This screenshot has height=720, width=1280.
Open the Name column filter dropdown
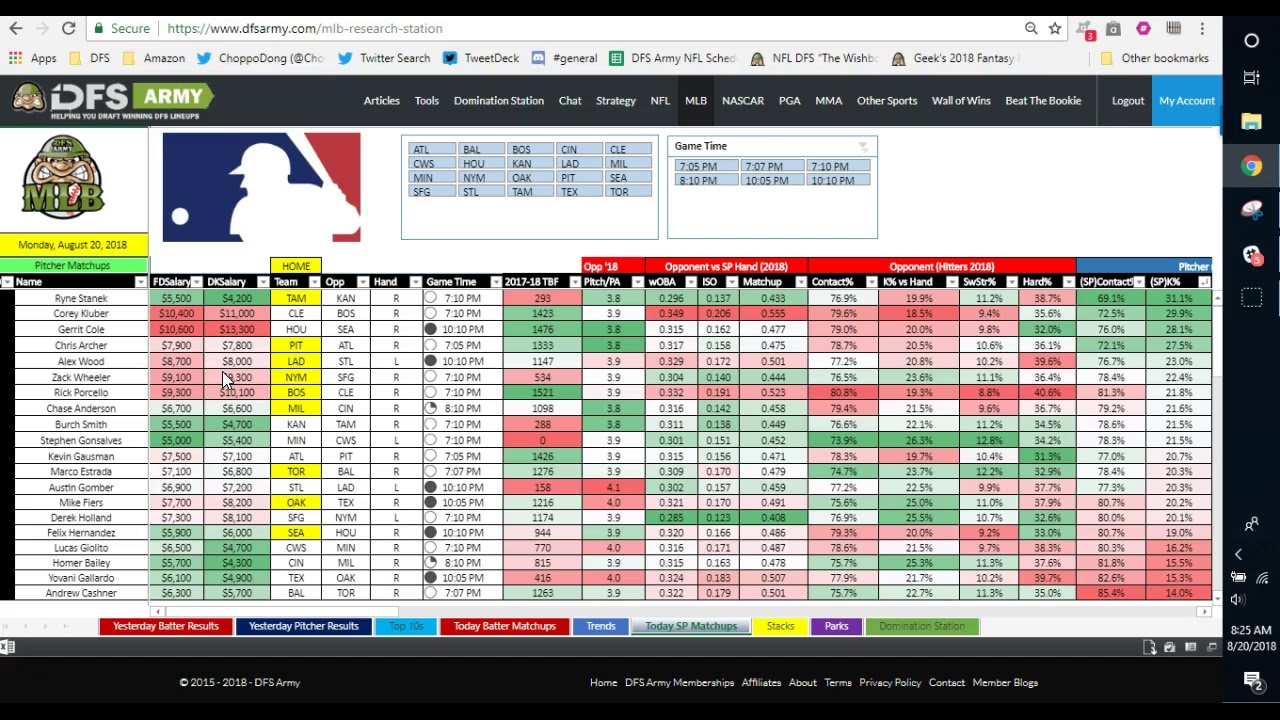point(140,283)
